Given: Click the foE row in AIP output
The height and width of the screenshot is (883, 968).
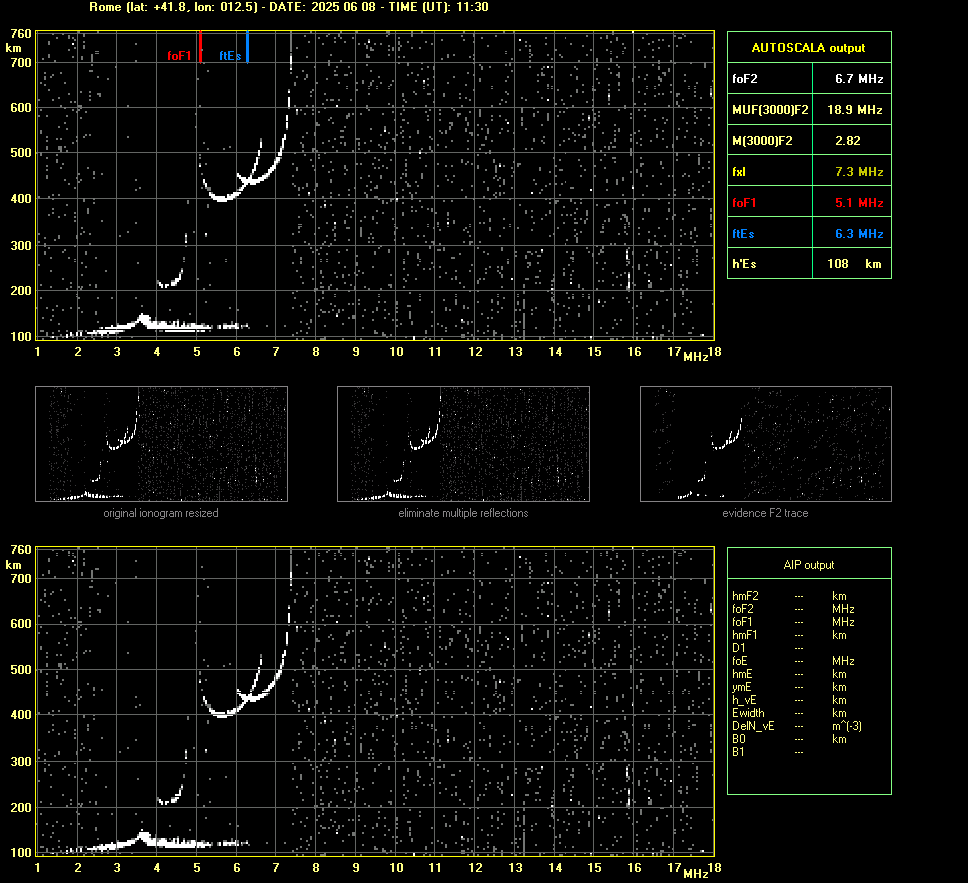Looking at the screenshot, I should click(x=793, y=661).
